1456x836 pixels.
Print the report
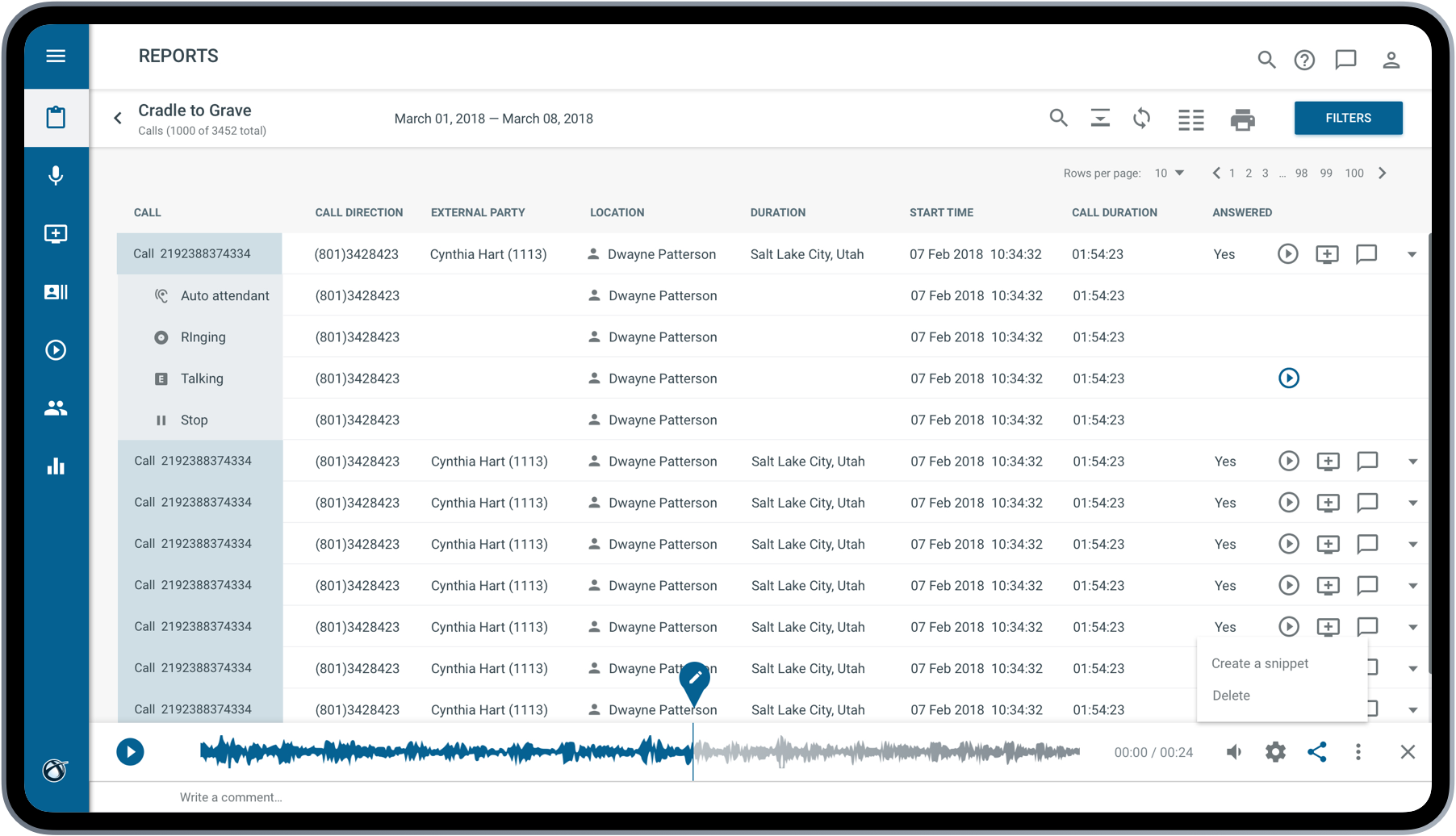[x=1242, y=119]
